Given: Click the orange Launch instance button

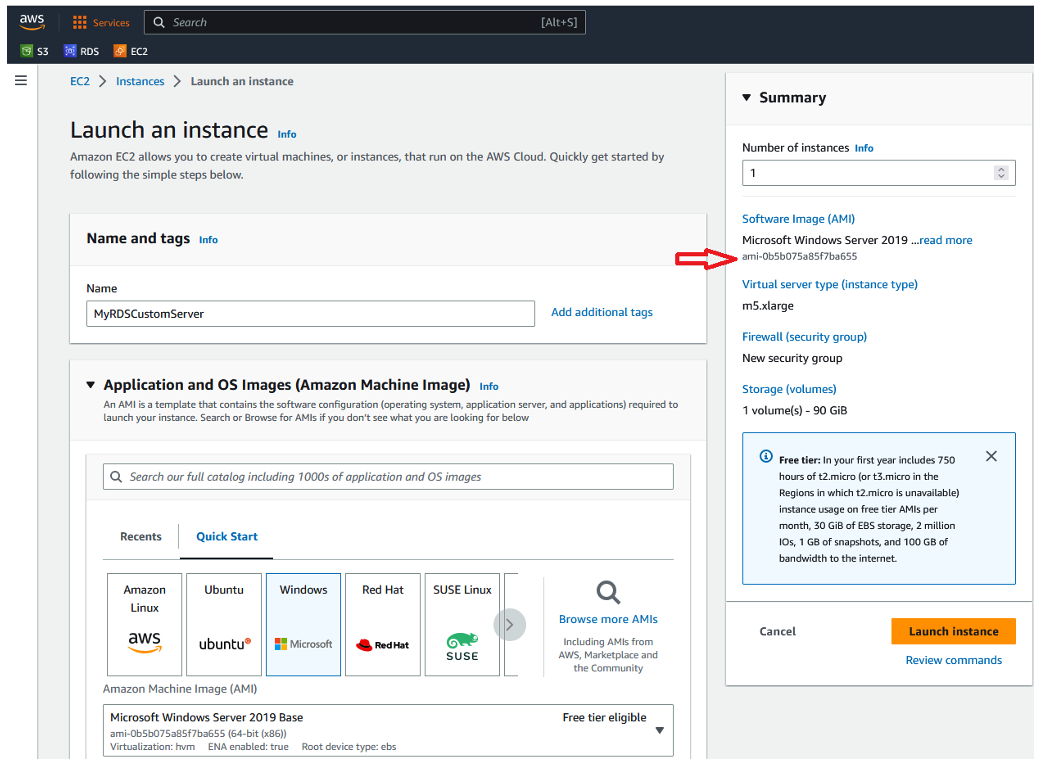Looking at the screenshot, I should (x=954, y=632).
